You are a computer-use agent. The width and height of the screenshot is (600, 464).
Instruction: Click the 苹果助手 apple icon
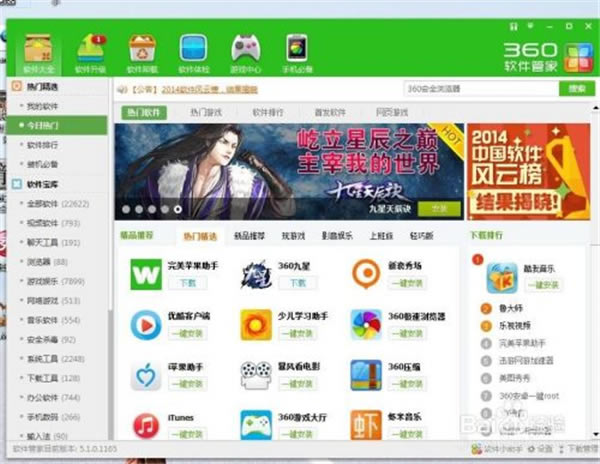[x=146, y=376]
